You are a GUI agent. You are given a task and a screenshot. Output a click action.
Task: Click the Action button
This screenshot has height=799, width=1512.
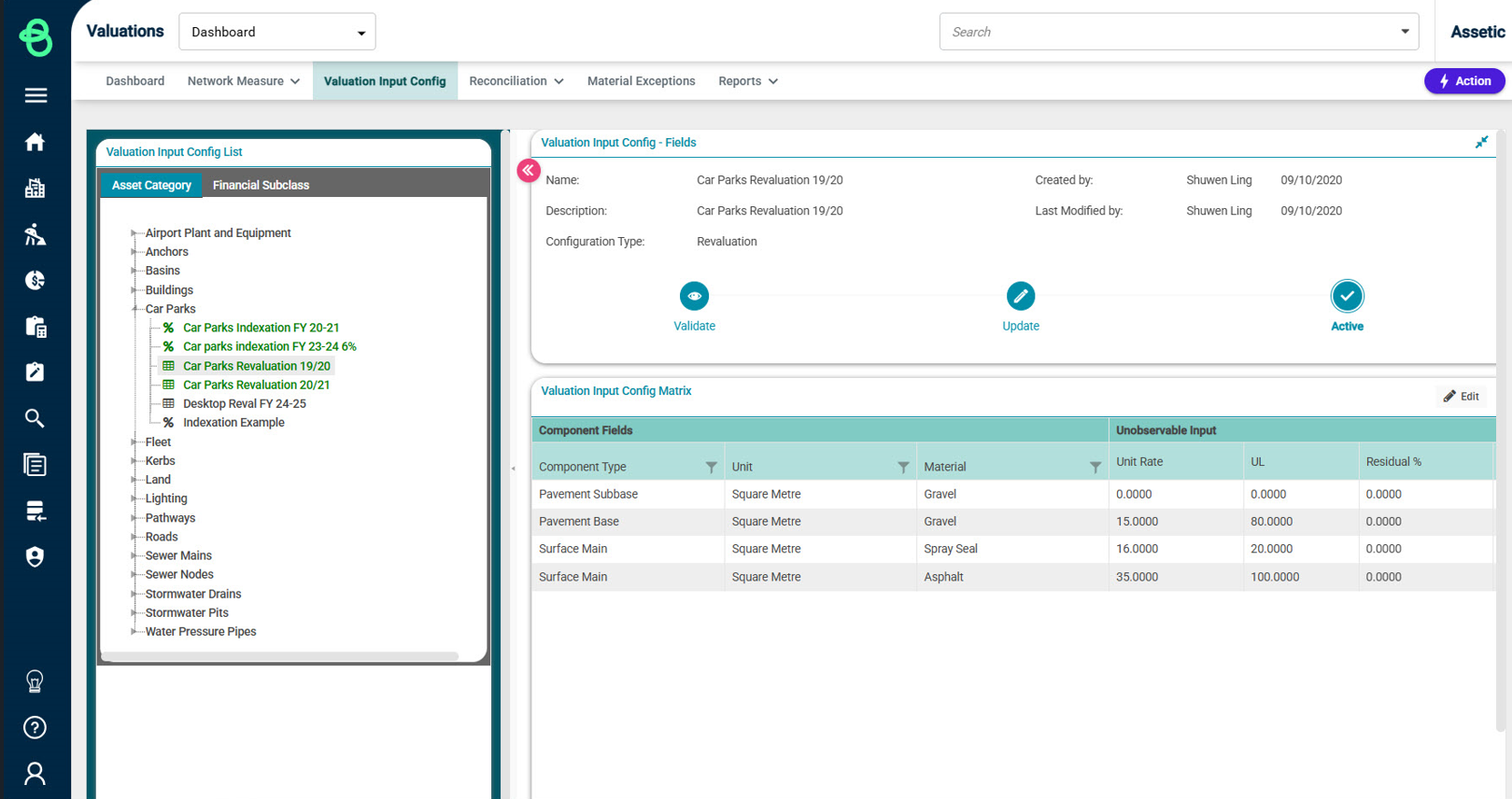coord(1464,81)
